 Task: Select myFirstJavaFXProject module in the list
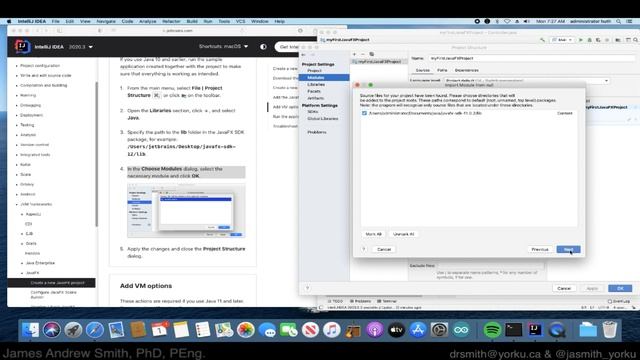pyautogui.click(x=379, y=62)
